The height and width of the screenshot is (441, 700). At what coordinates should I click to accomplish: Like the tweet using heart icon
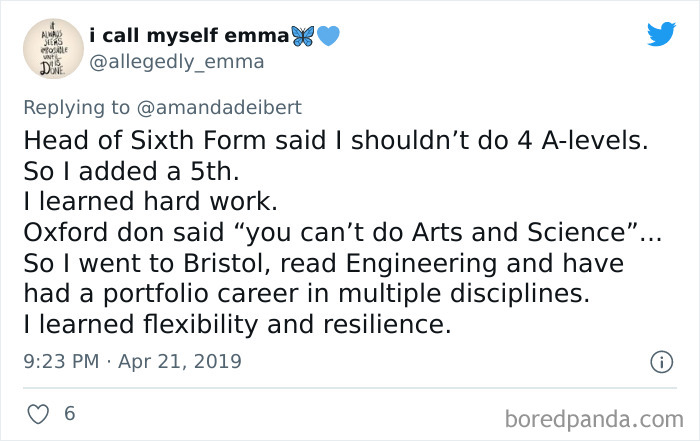tap(35, 412)
